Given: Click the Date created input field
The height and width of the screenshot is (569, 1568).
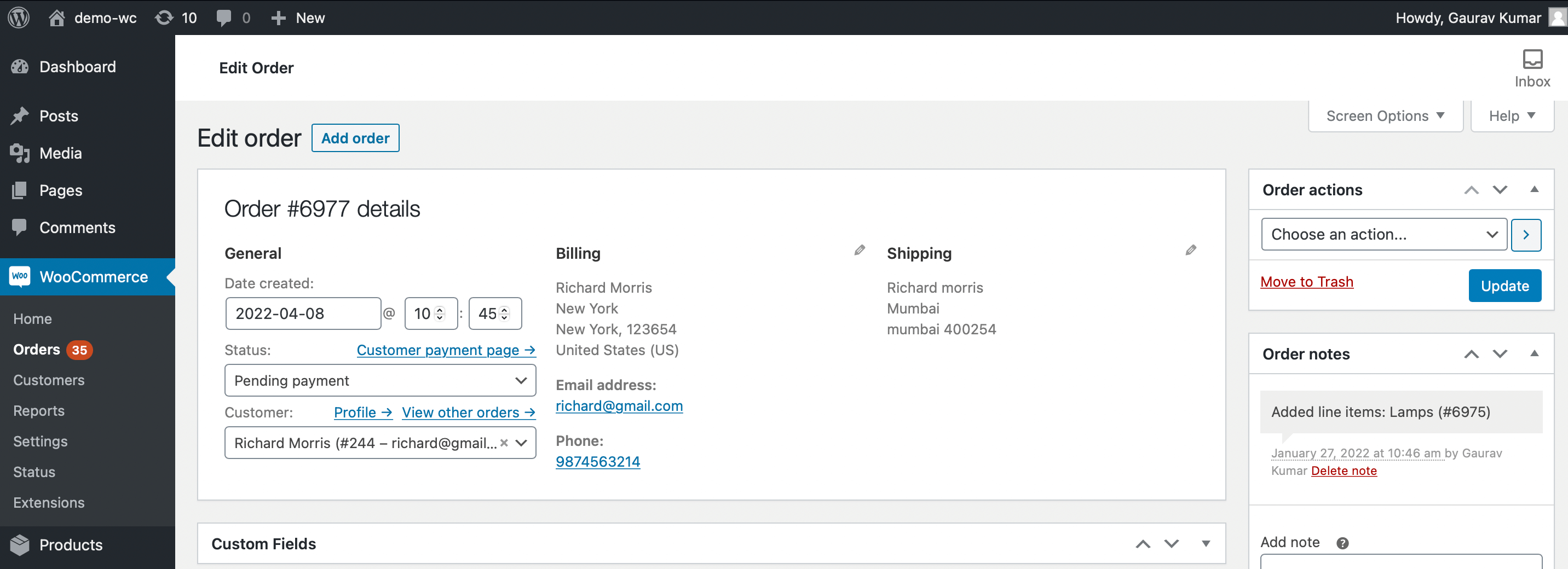Looking at the screenshot, I should pos(303,313).
